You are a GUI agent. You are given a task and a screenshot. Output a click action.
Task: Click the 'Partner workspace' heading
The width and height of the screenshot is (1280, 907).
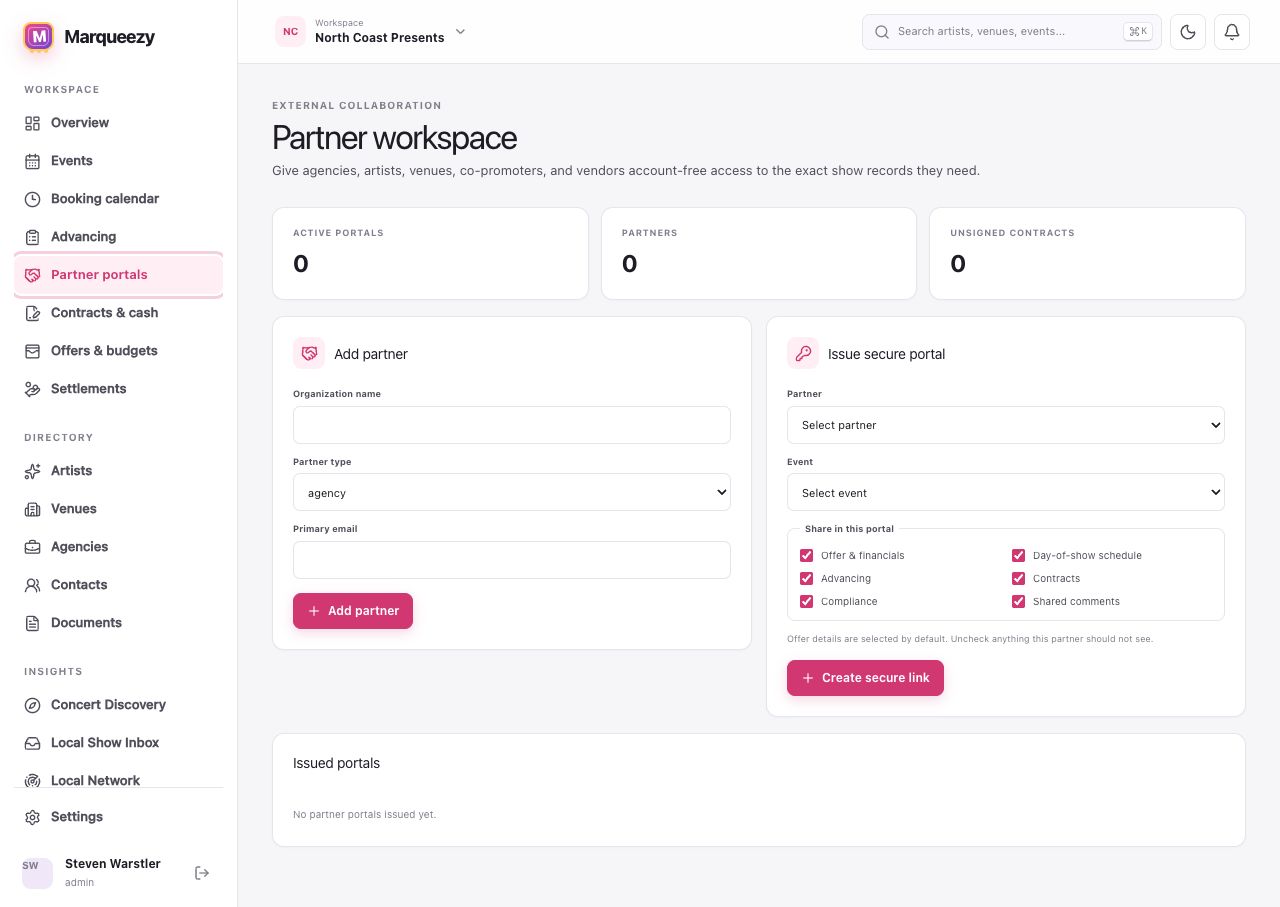(394, 138)
